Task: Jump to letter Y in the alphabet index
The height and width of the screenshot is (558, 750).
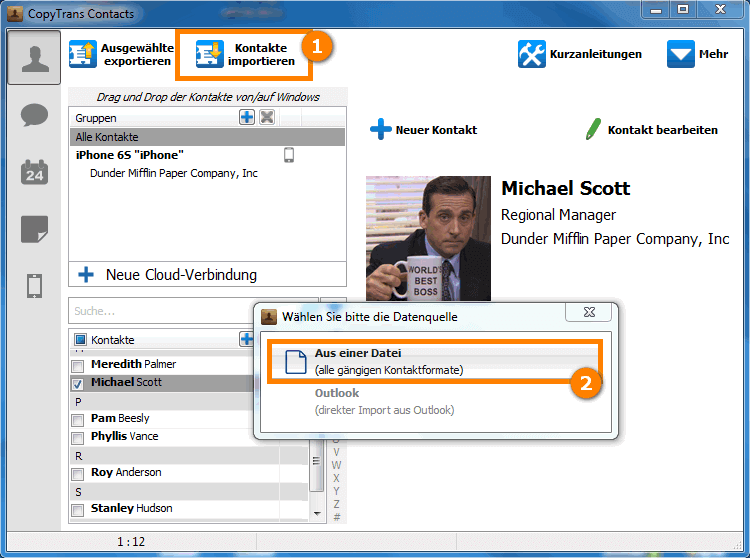Action: click(x=336, y=491)
